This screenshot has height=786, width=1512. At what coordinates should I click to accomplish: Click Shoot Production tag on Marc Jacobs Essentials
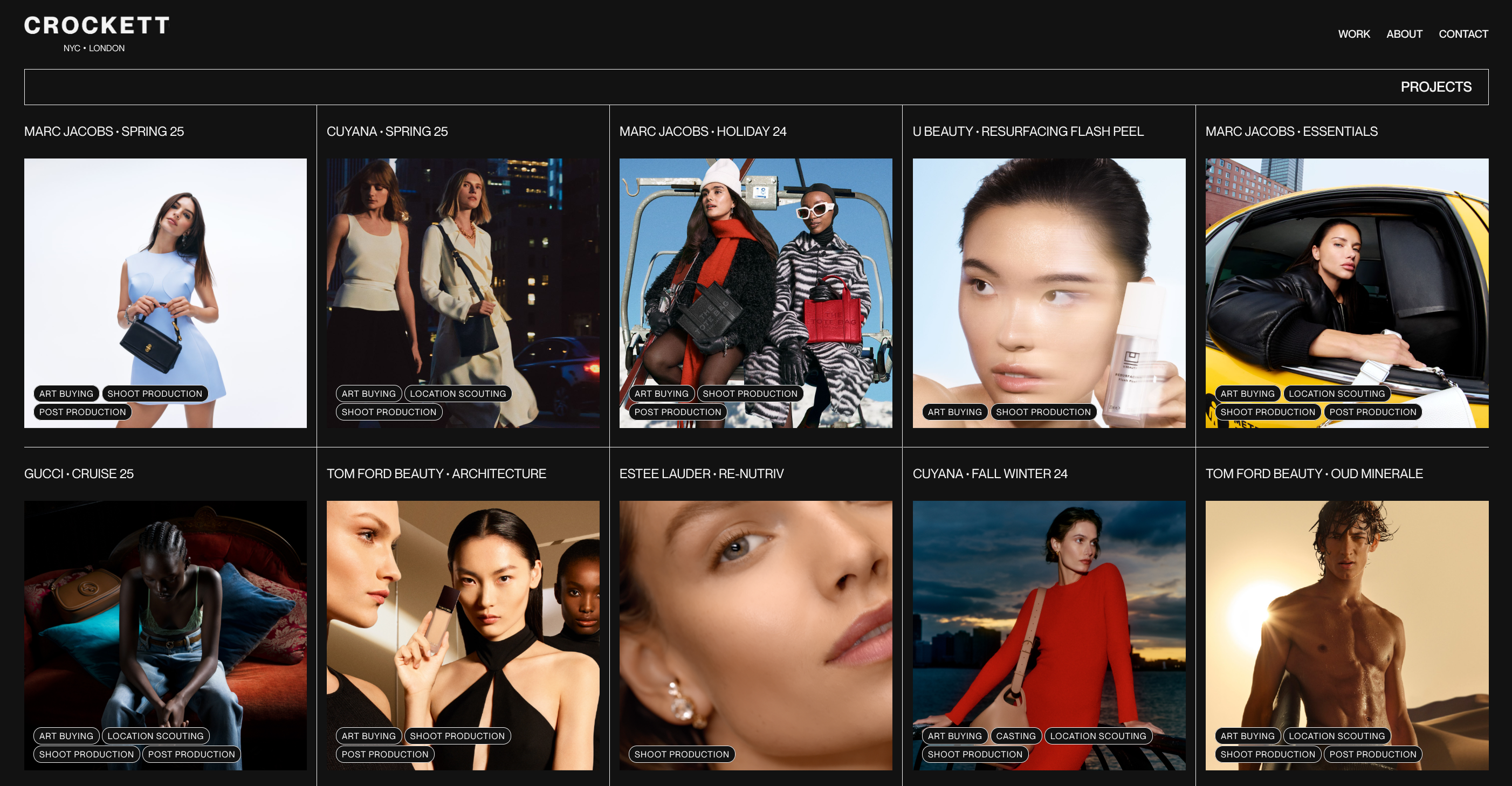click(1268, 412)
